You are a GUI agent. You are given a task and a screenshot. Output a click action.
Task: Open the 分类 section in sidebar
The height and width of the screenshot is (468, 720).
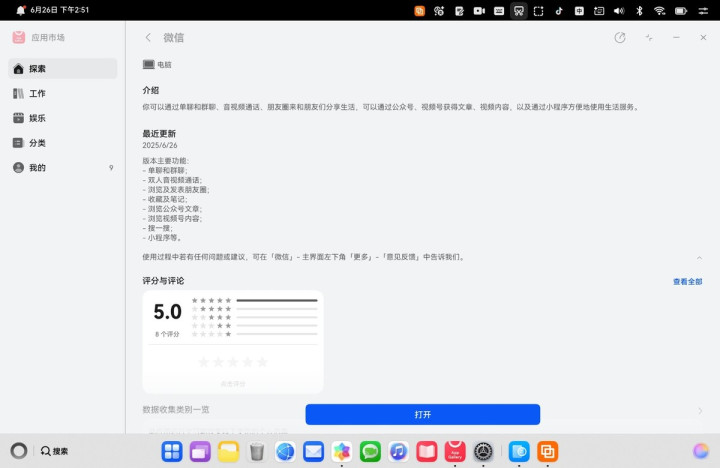62,143
